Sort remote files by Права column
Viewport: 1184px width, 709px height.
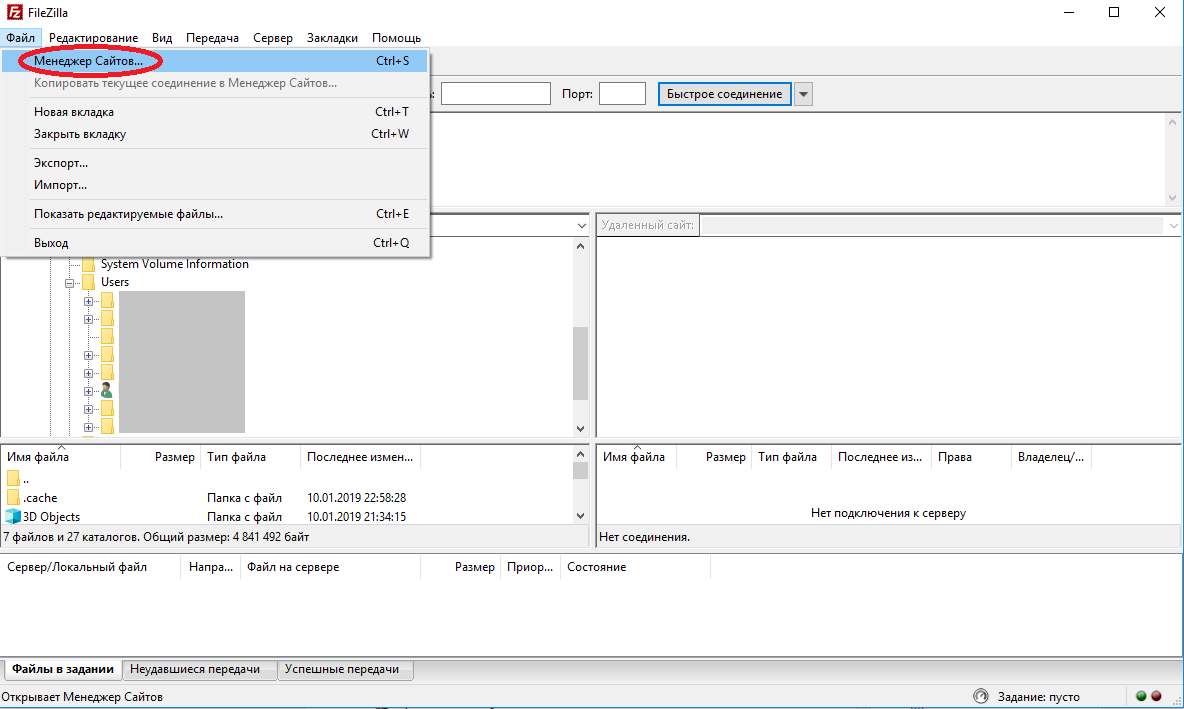pos(971,457)
